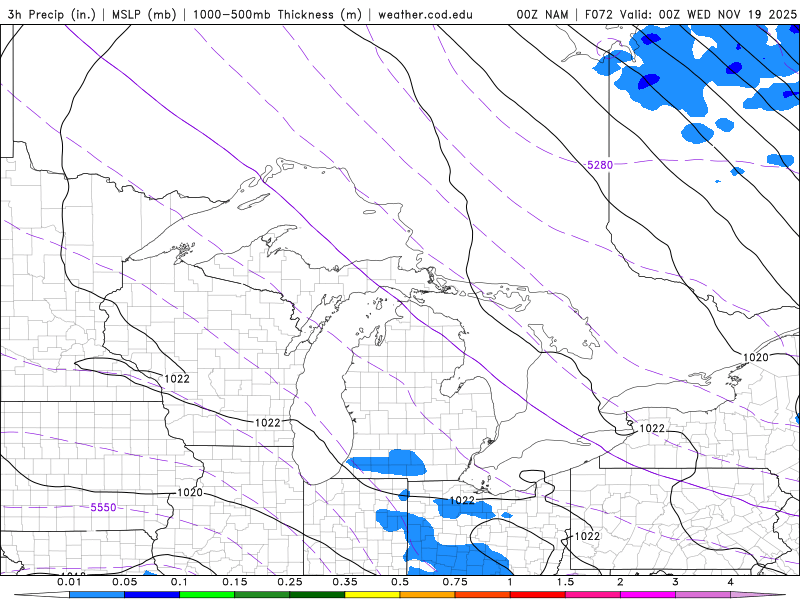Click the 0.25 label on precipitation scale
Viewport: 800px width, 600px height.
290,582
